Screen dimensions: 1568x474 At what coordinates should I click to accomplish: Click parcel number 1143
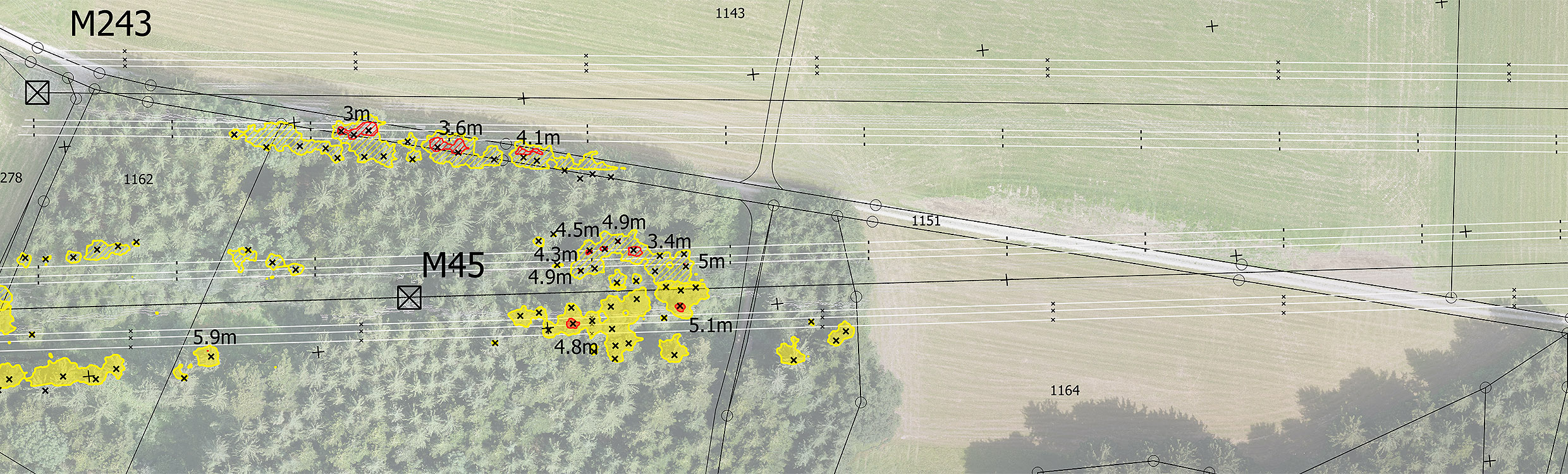coord(730,13)
